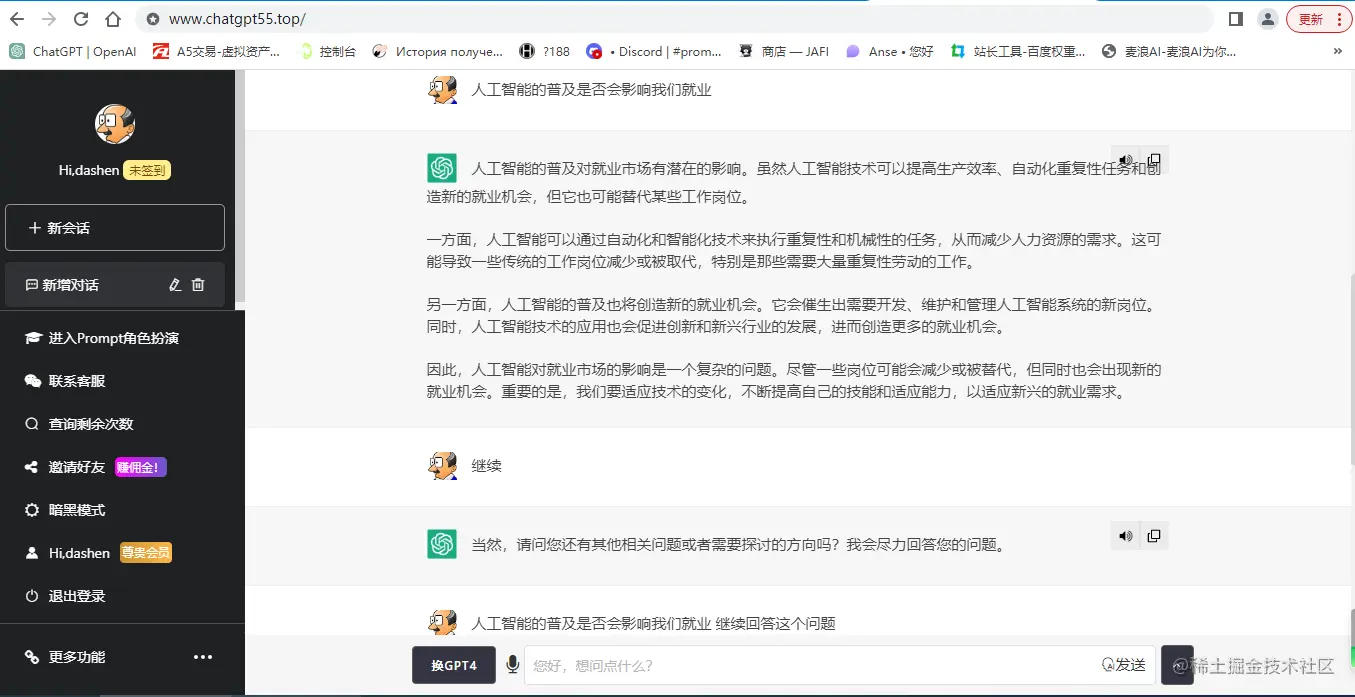The image size is (1355, 697).
Task: Go forward in browser history
Action: (49, 19)
